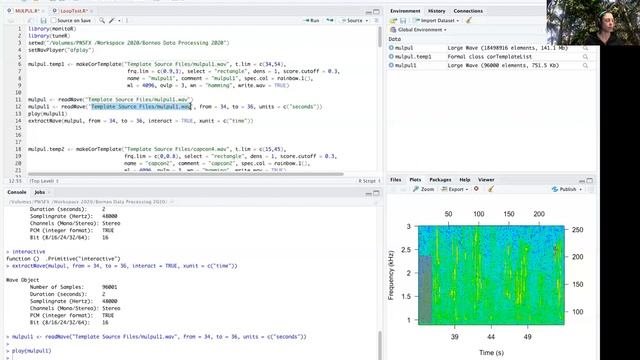Select the Console tab

coord(17,192)
